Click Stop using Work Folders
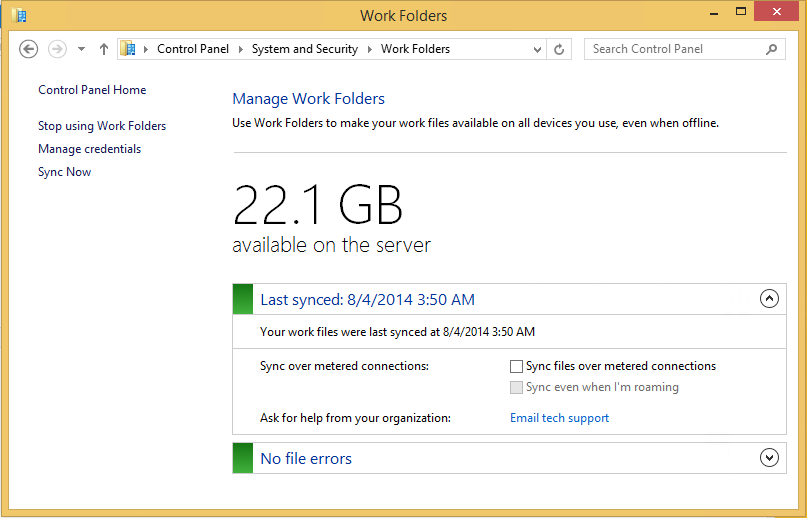 (x=102, y=126)
